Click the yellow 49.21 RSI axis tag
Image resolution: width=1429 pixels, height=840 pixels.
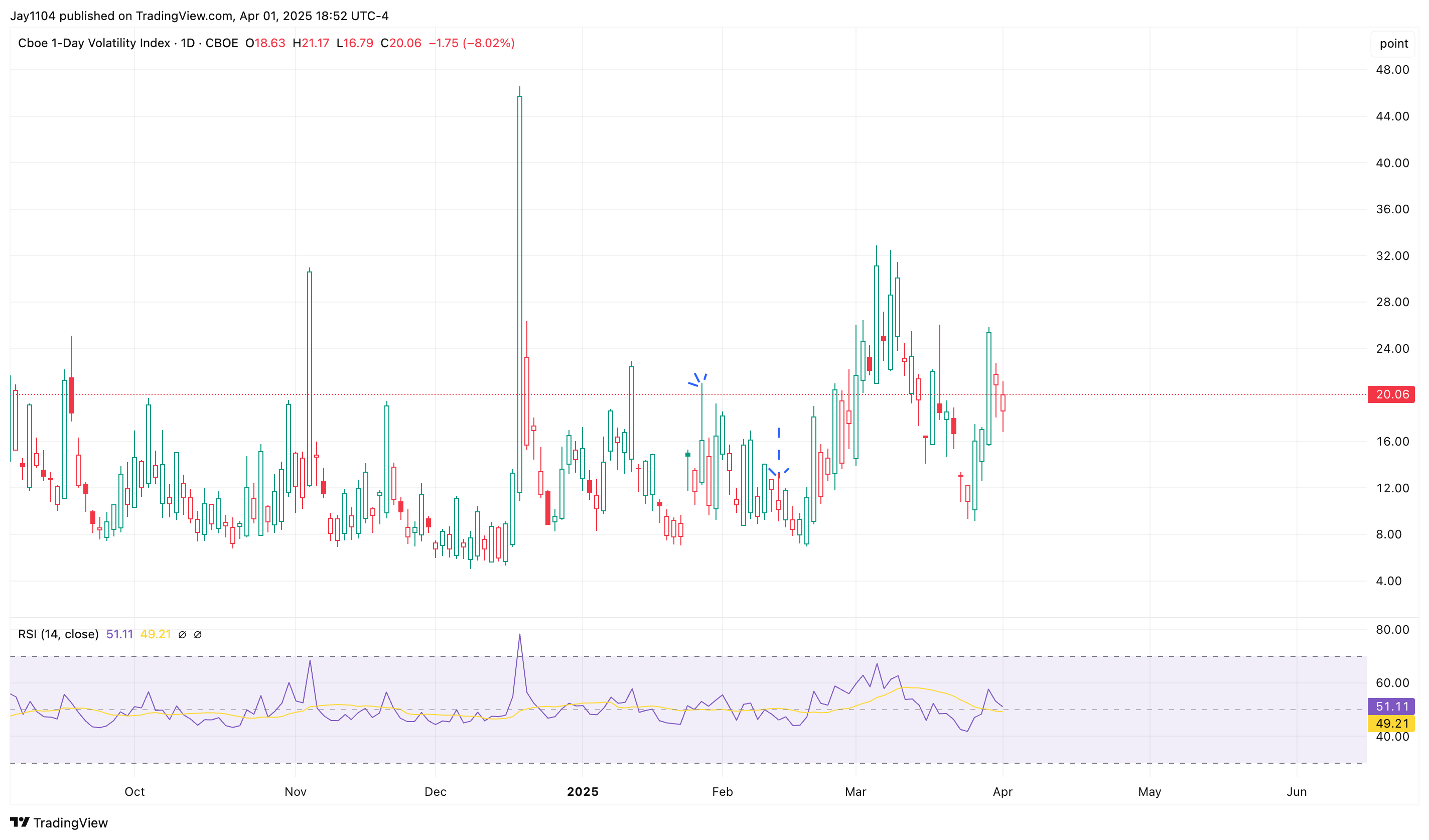pyautogui.click(x=1391, y=723)
